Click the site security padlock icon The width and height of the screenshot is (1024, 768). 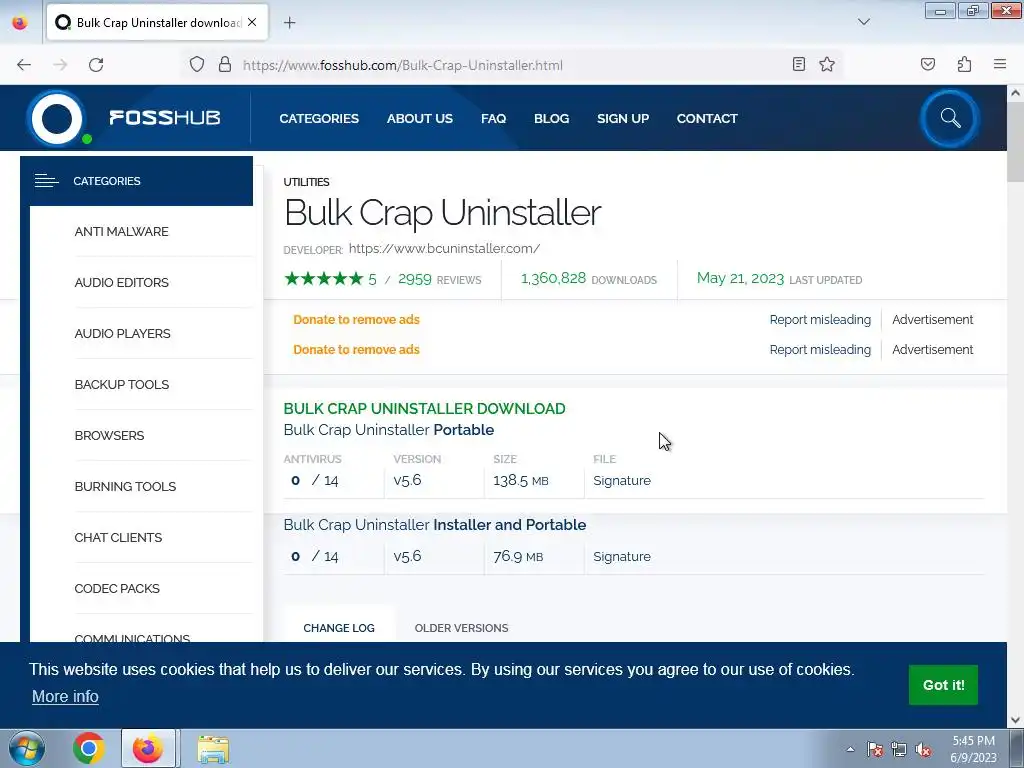225,65
